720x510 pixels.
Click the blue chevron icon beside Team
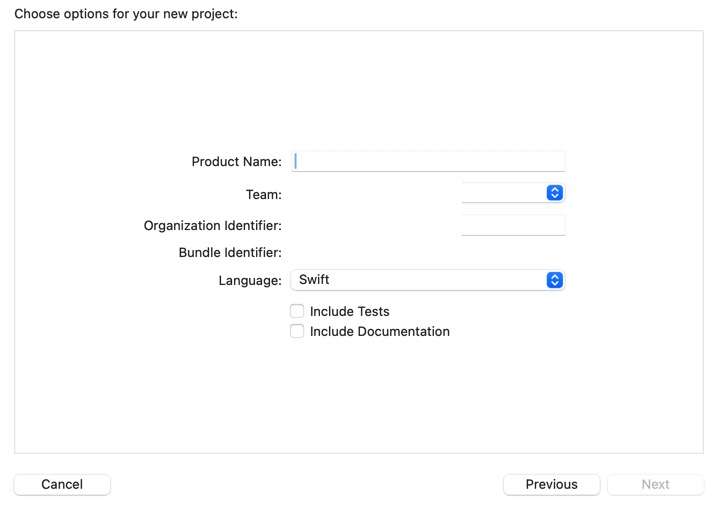point(555,193)
